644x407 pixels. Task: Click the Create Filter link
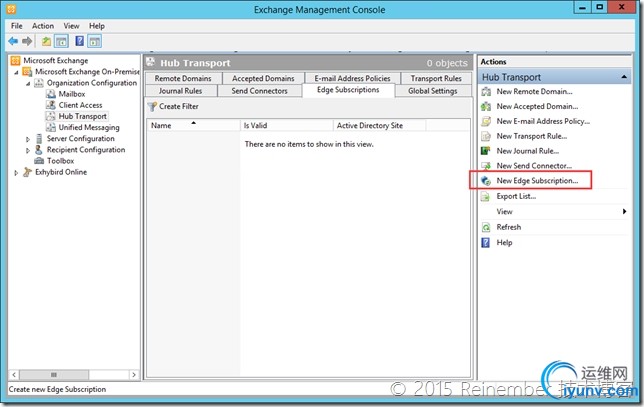click(179, 106)
